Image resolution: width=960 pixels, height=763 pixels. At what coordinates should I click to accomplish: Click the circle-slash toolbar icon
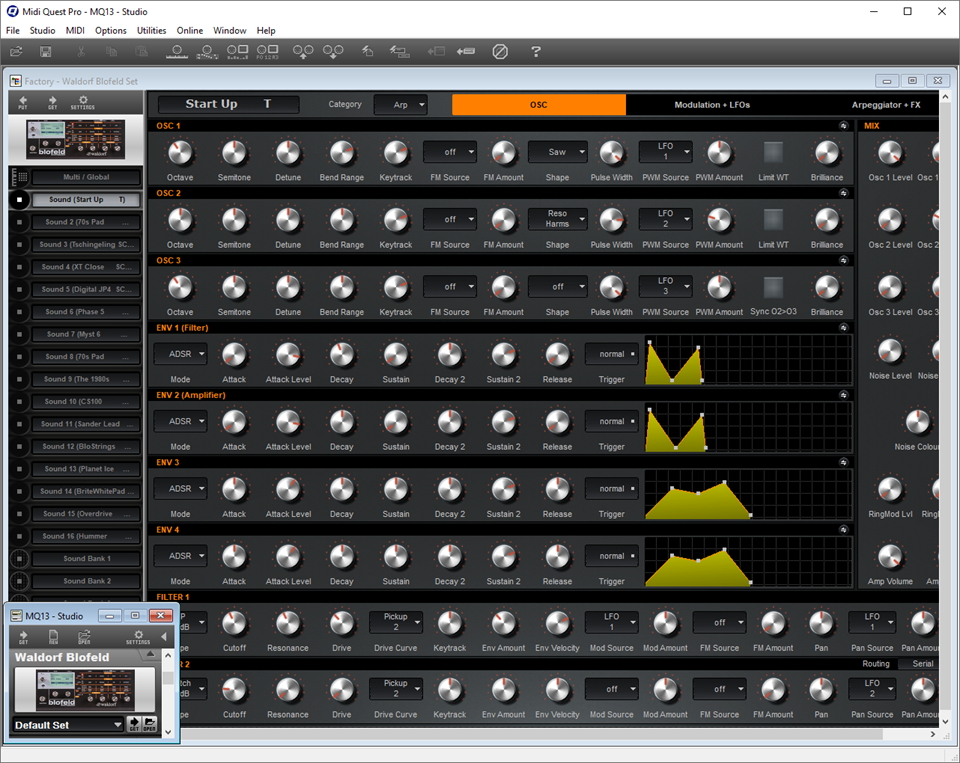point(500,51)
